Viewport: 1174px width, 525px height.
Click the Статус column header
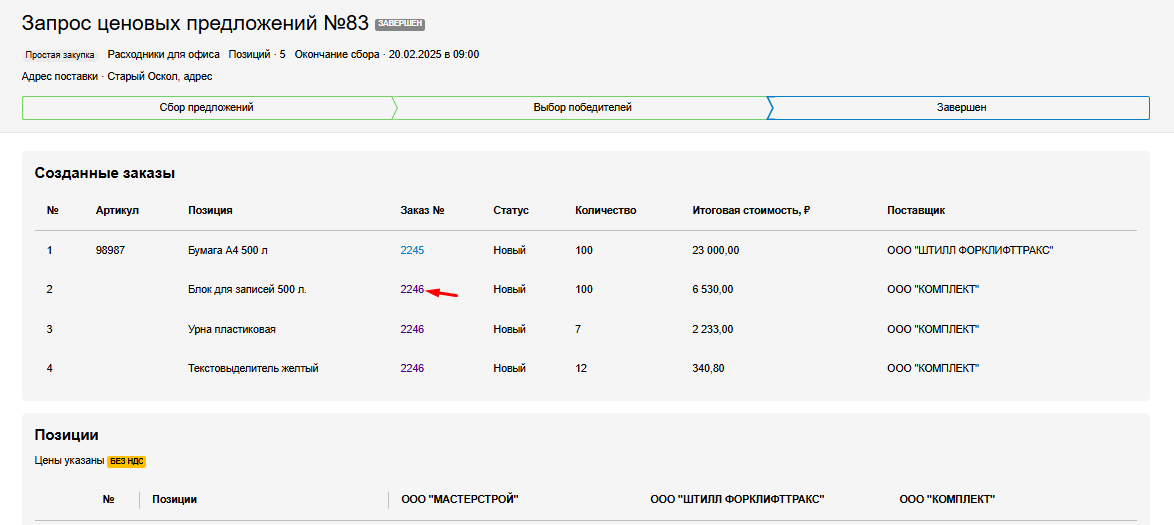(510, 210)
